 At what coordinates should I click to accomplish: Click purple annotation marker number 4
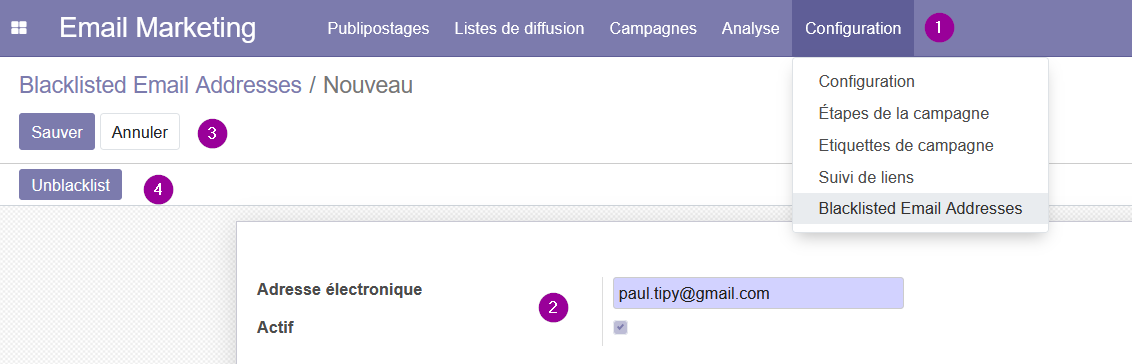click(x=158, y=190)
